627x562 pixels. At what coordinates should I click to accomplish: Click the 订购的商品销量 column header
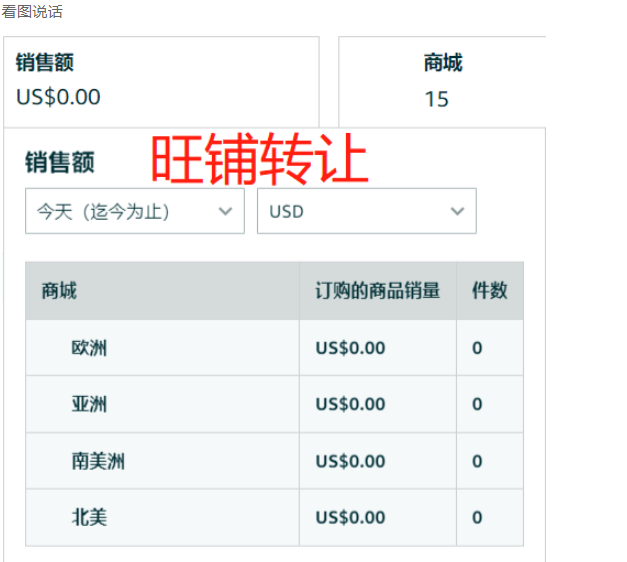point(377,291)
